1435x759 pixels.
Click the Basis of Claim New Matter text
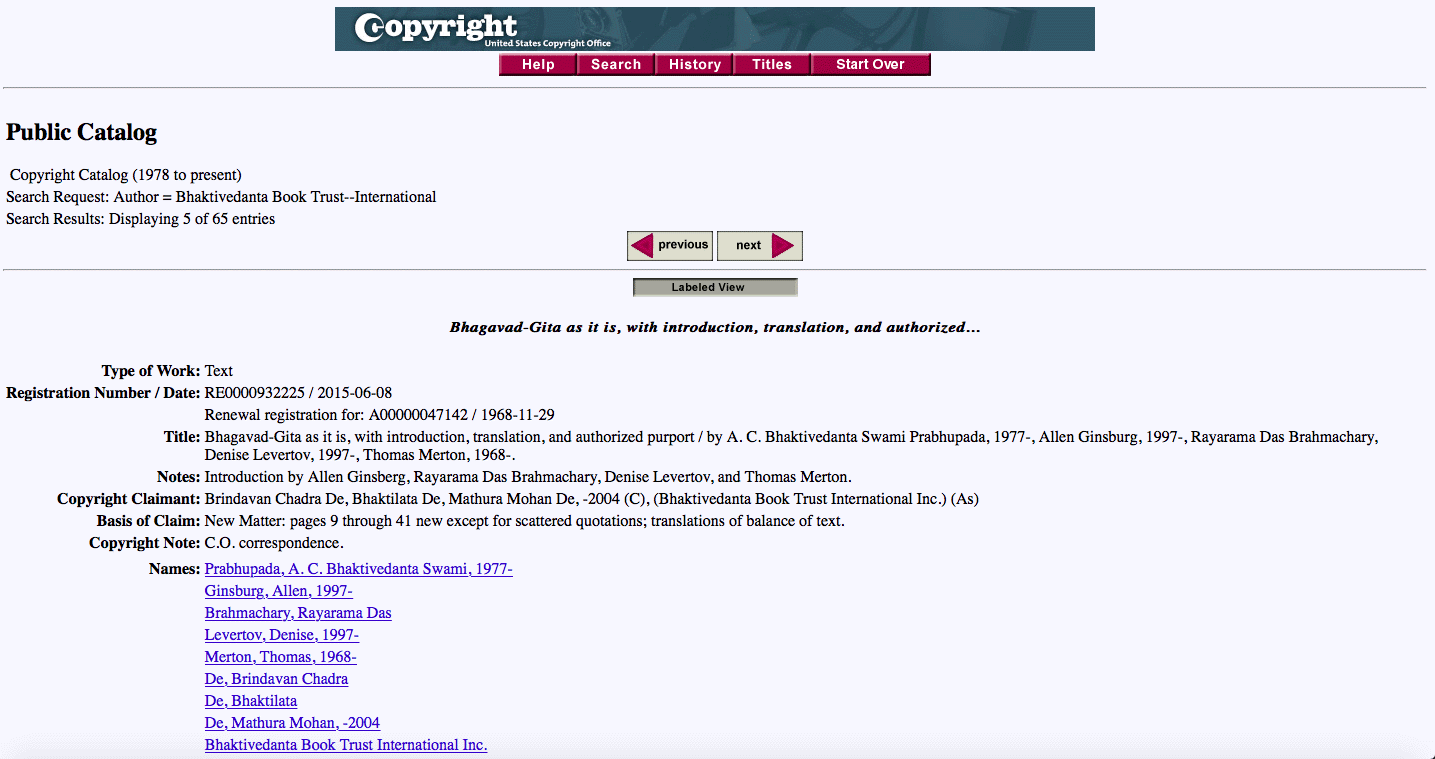[x=525, y=521]
